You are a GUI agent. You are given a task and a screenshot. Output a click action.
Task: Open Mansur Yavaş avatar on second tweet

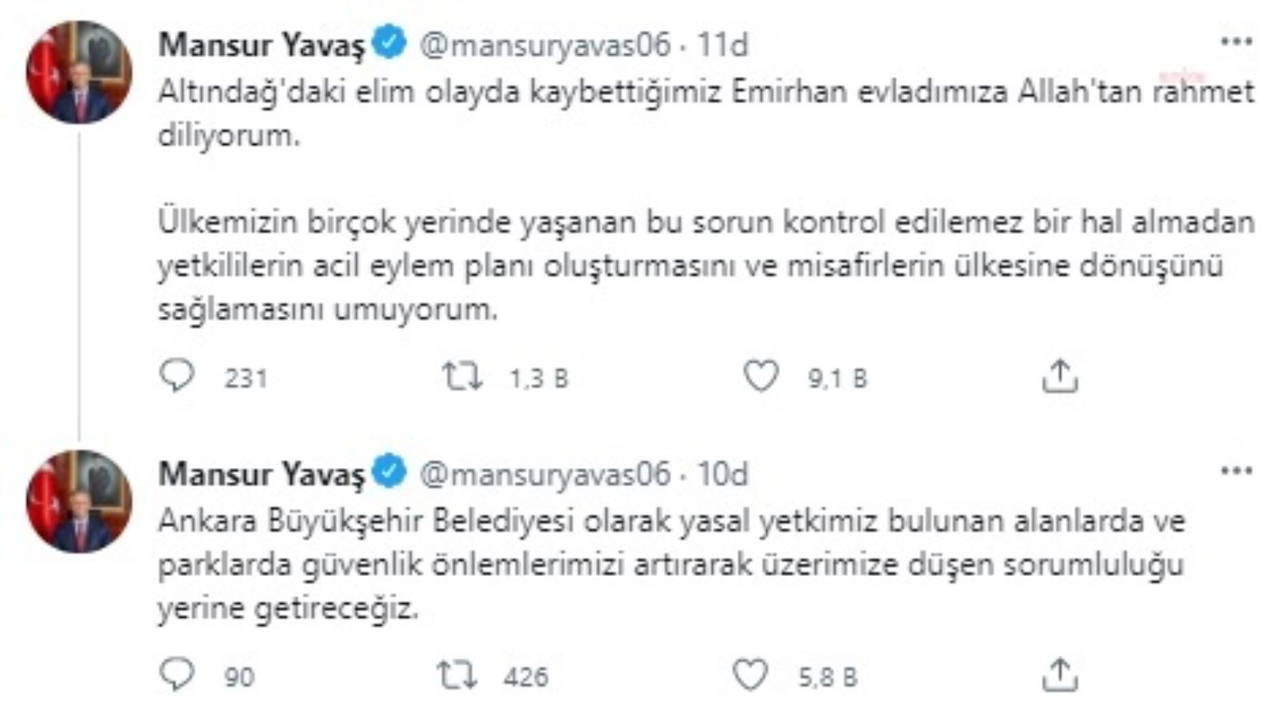tap(79, 502)
